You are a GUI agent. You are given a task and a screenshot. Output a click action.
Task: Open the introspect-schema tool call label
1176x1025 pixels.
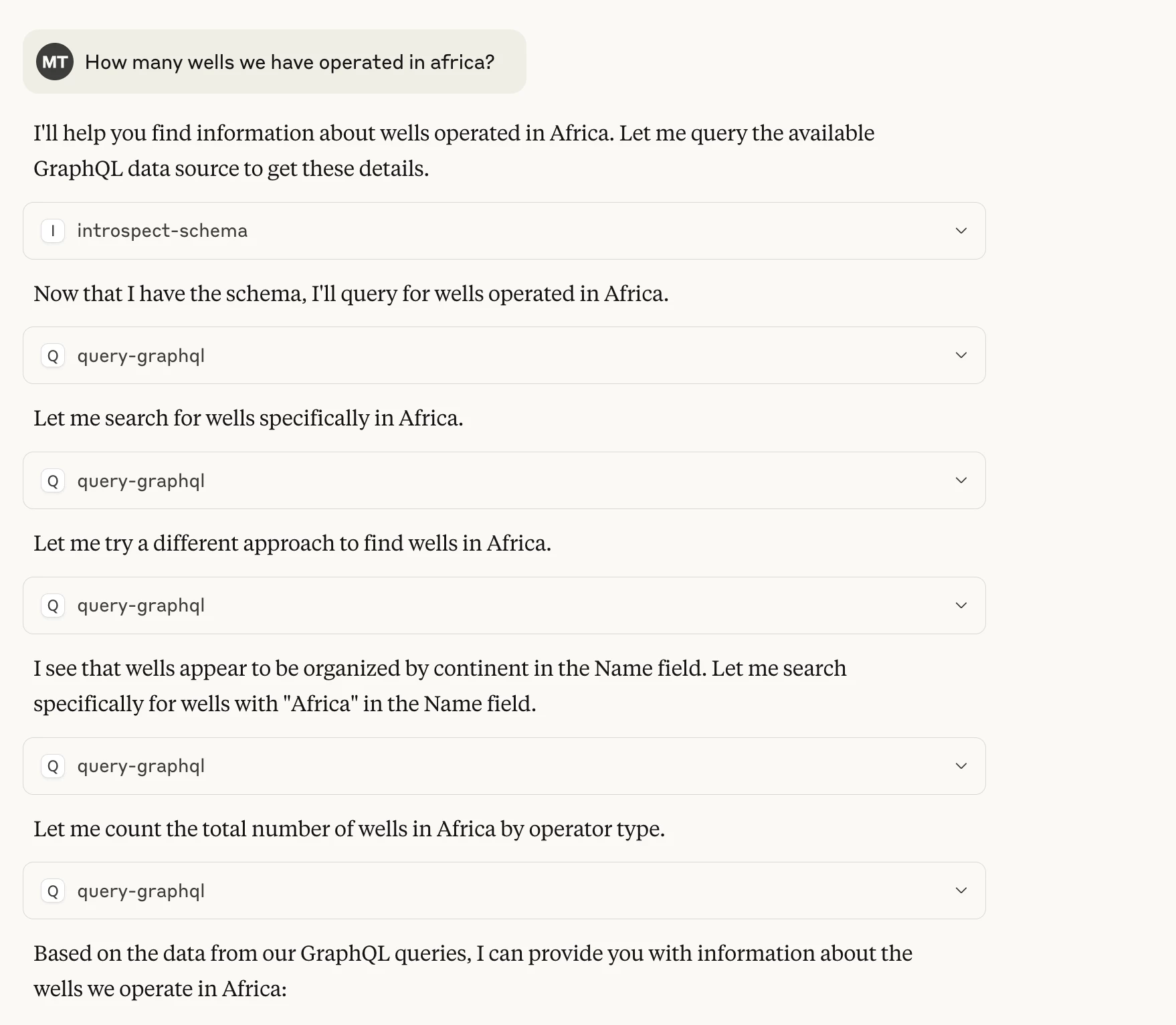tap(163, 231)
